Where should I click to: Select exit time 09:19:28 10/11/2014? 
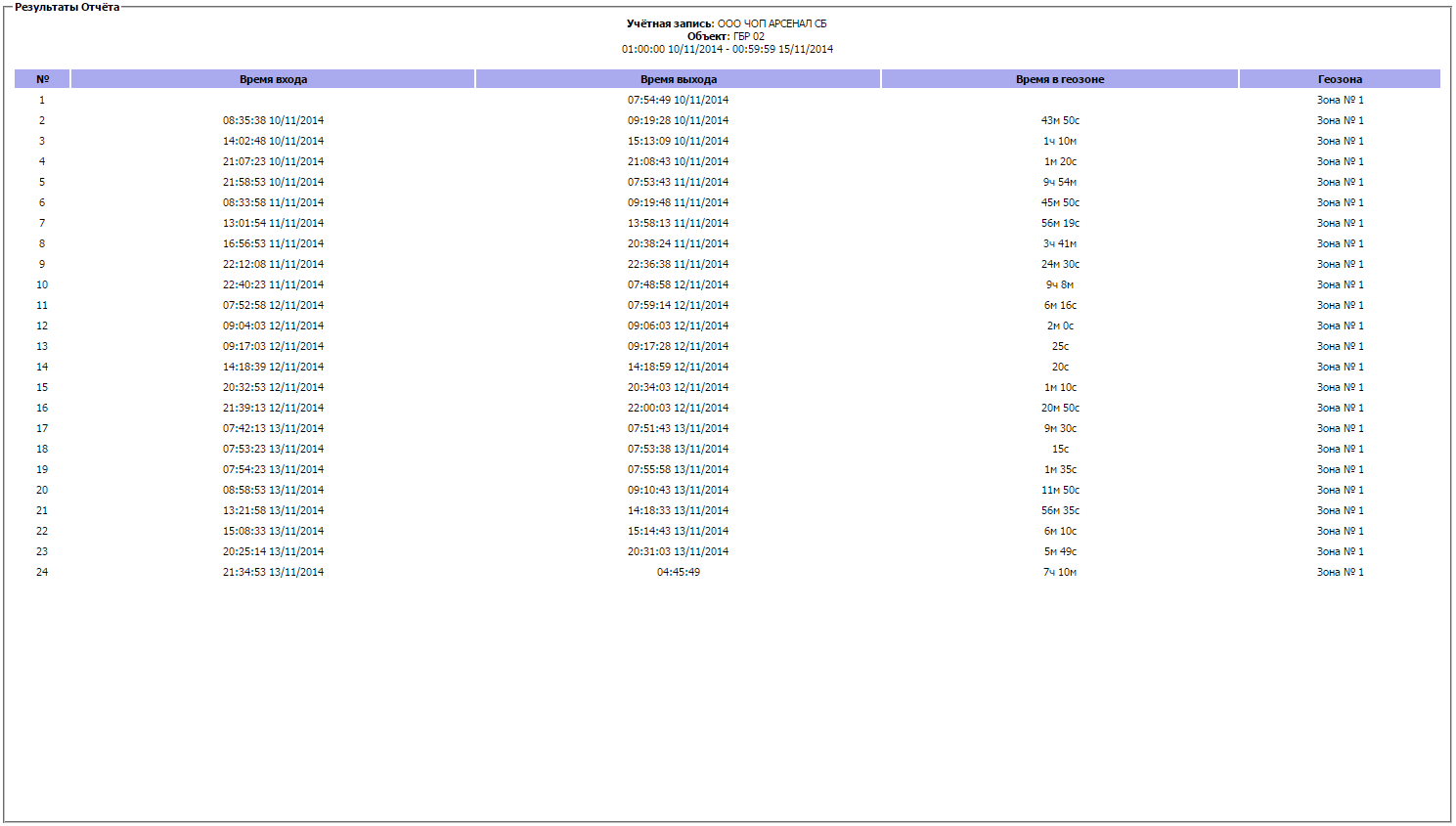click(x=678, y=120)
